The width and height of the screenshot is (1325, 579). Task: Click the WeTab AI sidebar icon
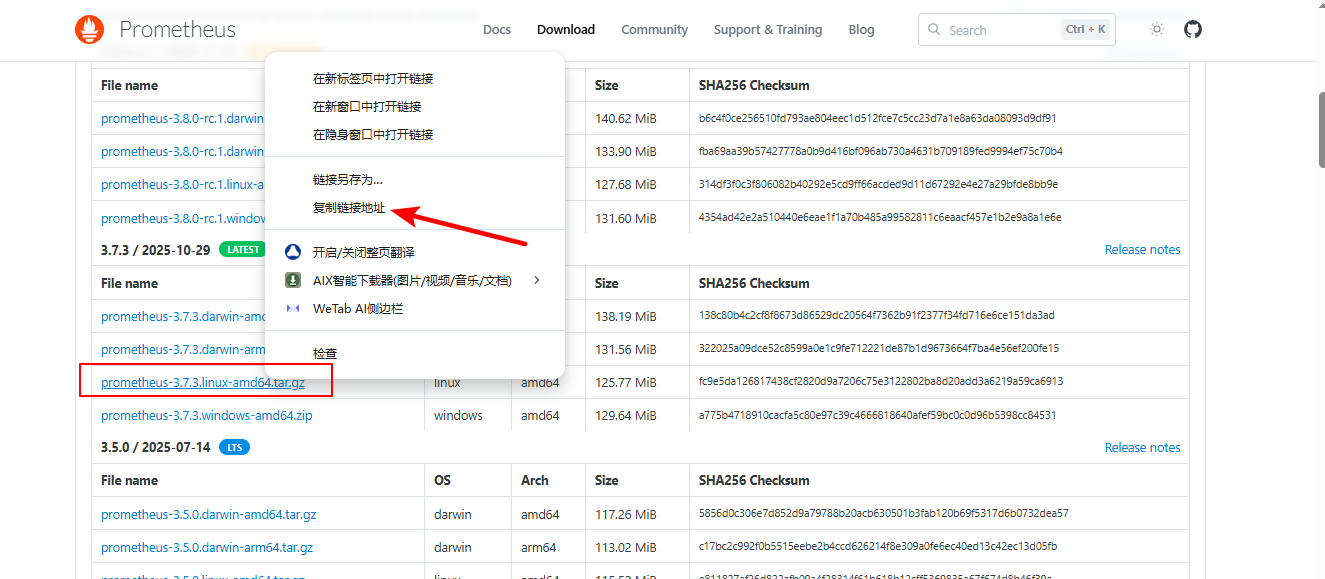[293, 309]
